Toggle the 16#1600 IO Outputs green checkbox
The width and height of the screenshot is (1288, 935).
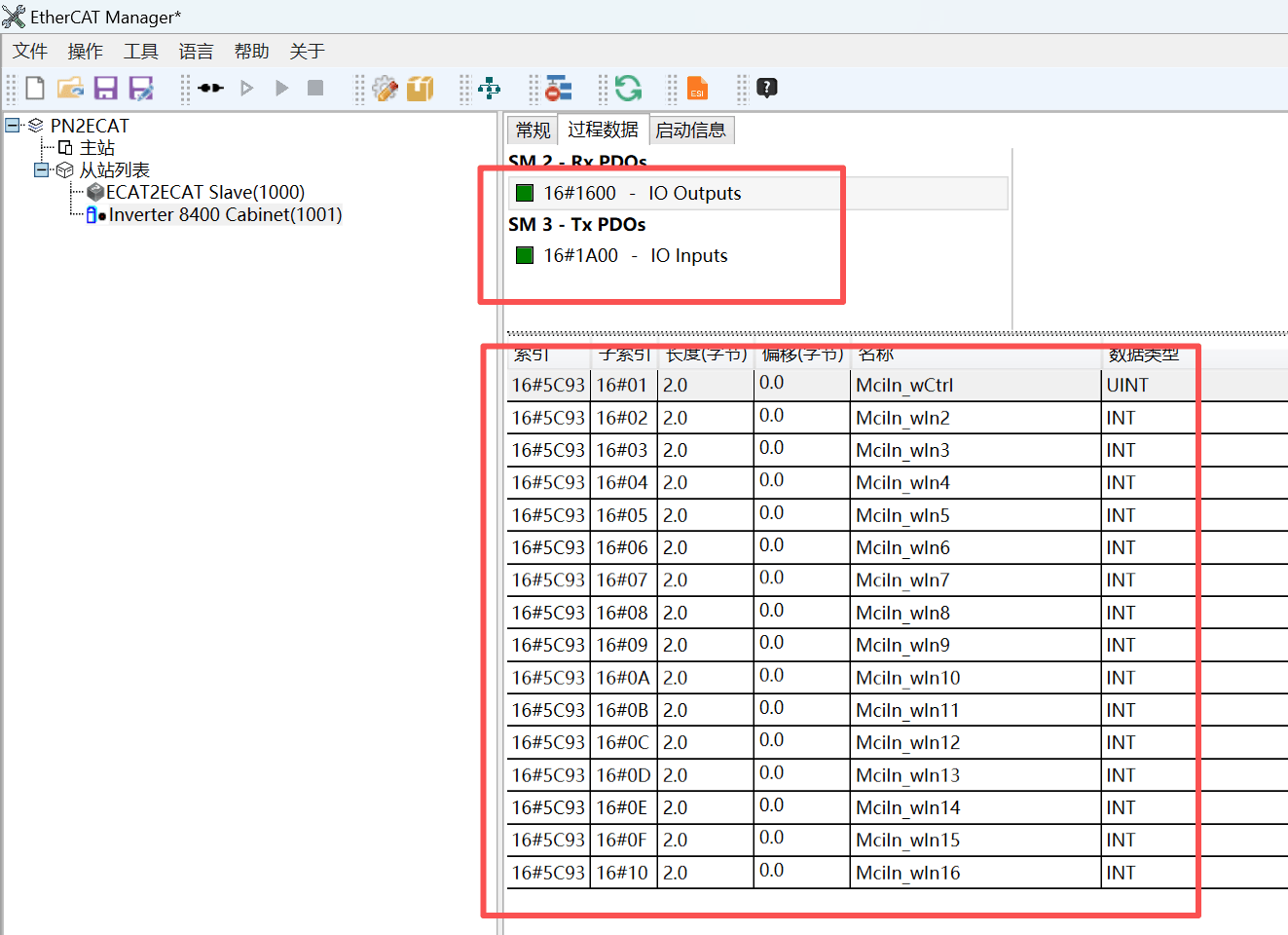(x=525, y=193)
